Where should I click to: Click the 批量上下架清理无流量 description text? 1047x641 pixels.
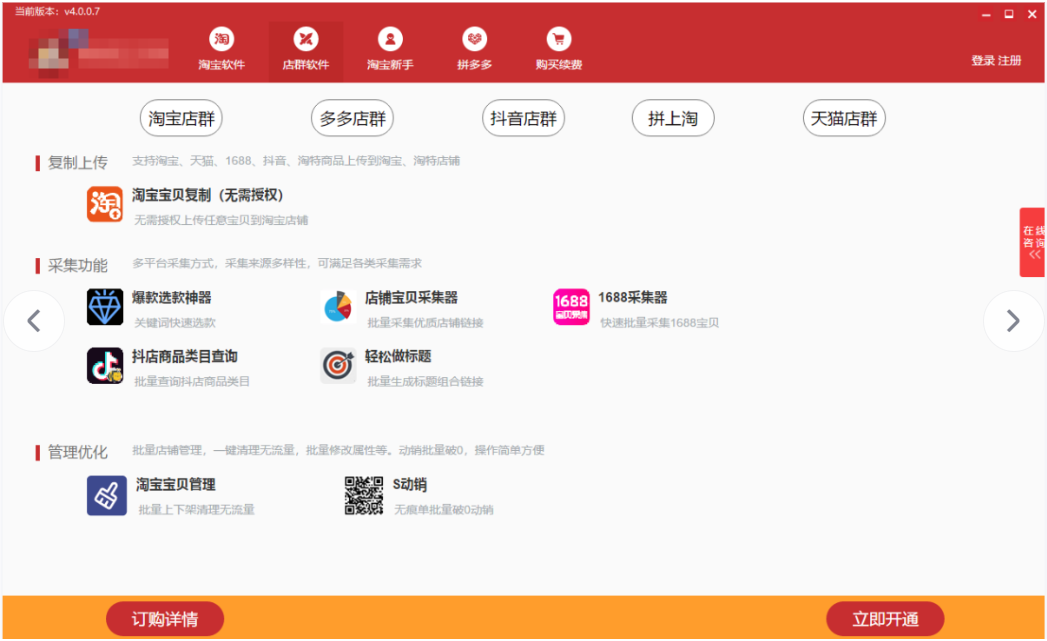point(196,510)
